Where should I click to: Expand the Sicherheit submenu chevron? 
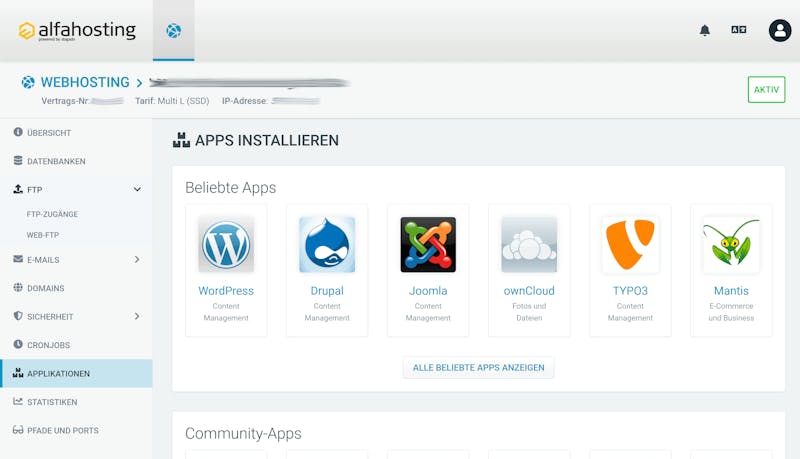[x=137, y=316]
